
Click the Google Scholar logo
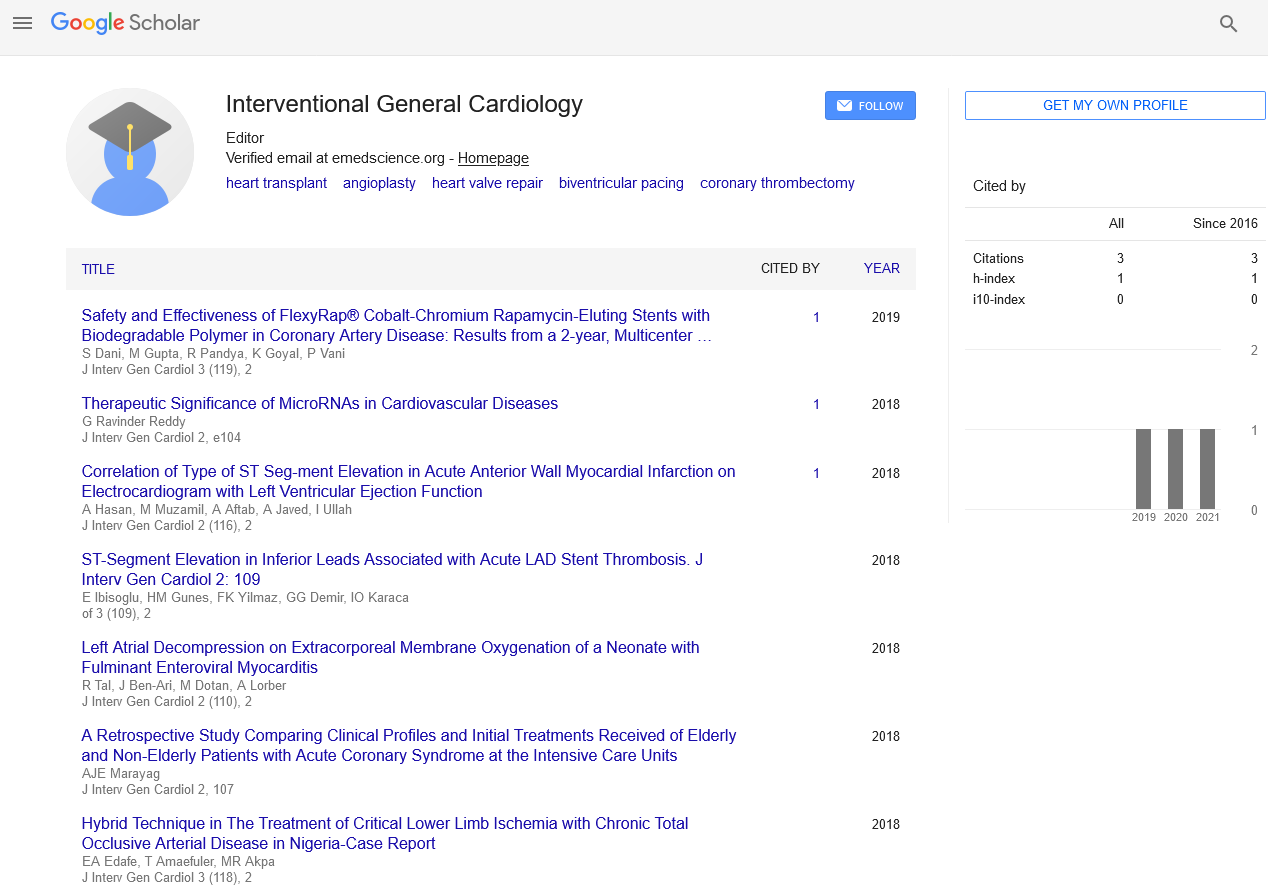[x=125, y=23]
